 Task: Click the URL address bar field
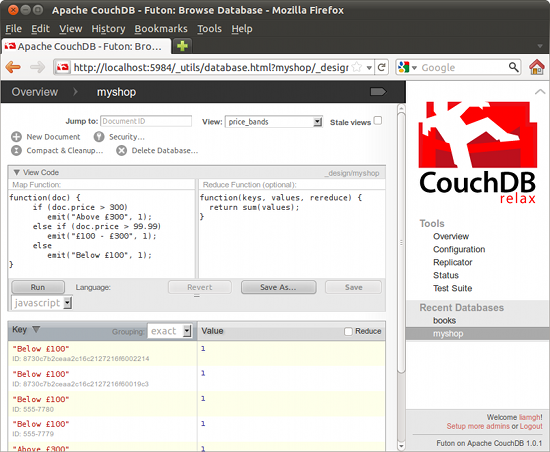click(210, 67)
